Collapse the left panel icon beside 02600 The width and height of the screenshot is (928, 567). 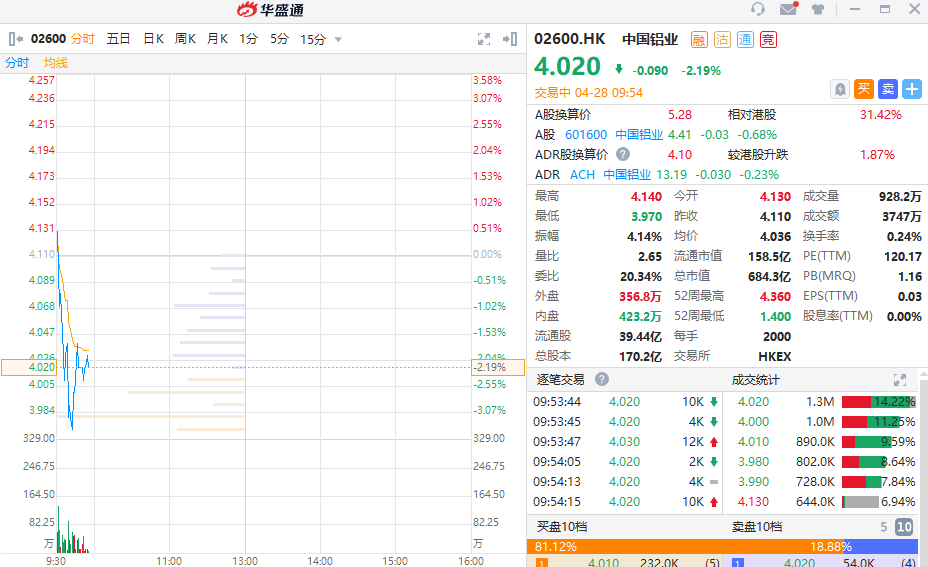pos(15,39)
